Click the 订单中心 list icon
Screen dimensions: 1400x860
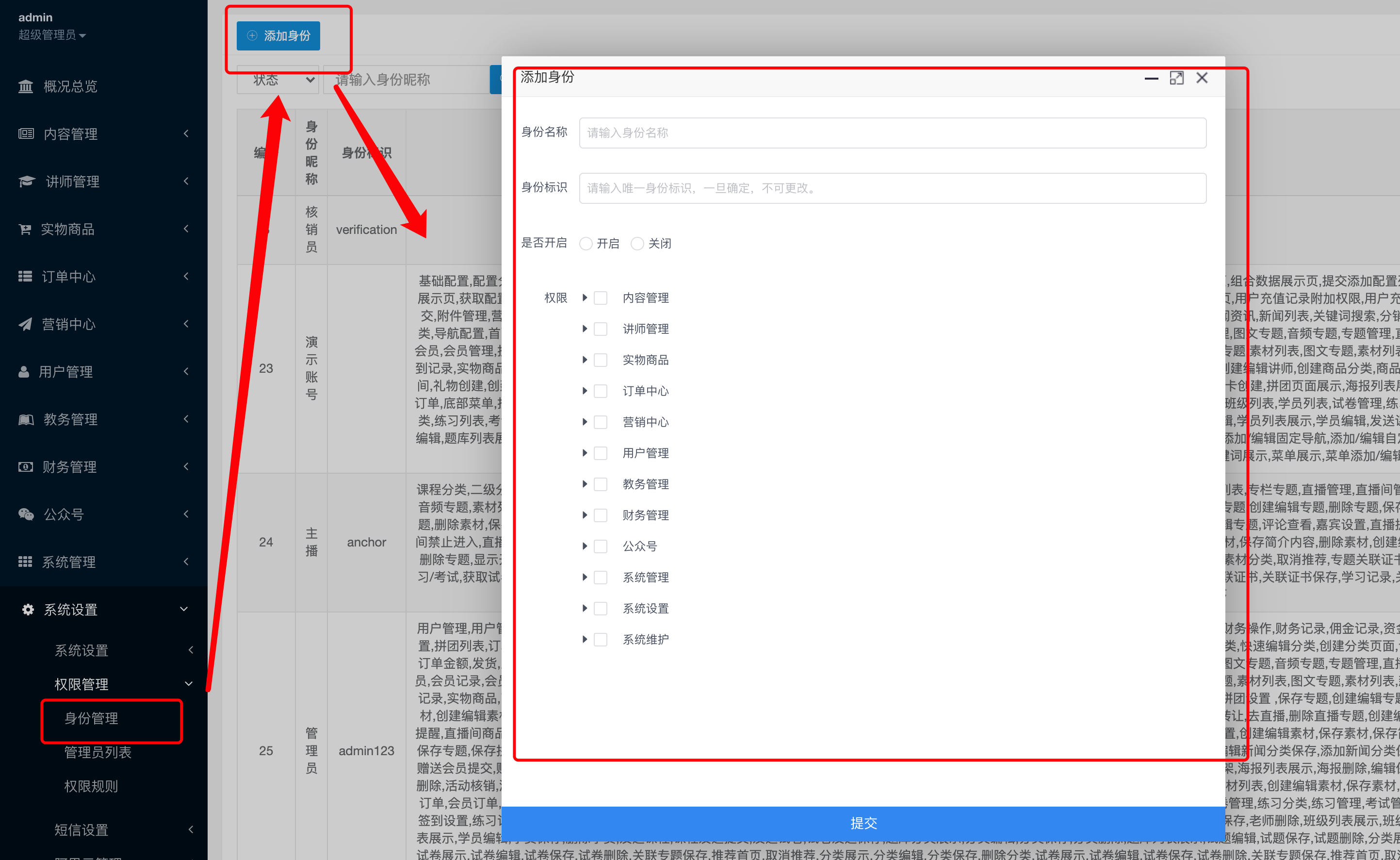click(25, 277)
